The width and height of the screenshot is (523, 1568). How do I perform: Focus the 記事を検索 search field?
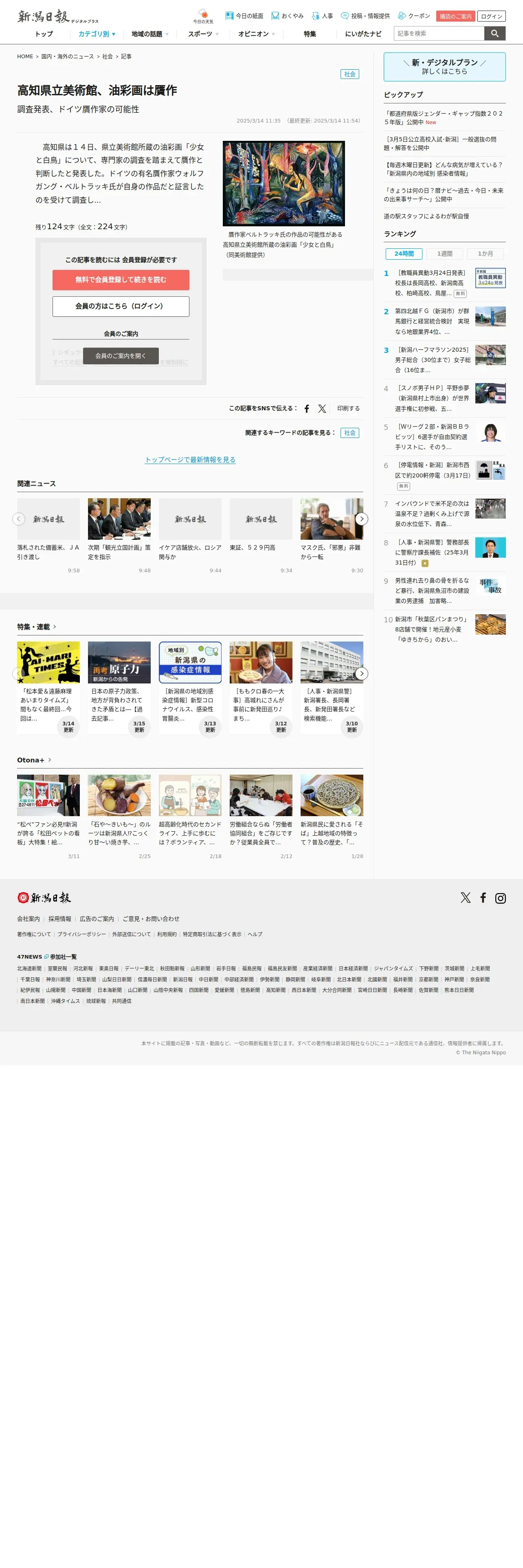click(439, 33)
